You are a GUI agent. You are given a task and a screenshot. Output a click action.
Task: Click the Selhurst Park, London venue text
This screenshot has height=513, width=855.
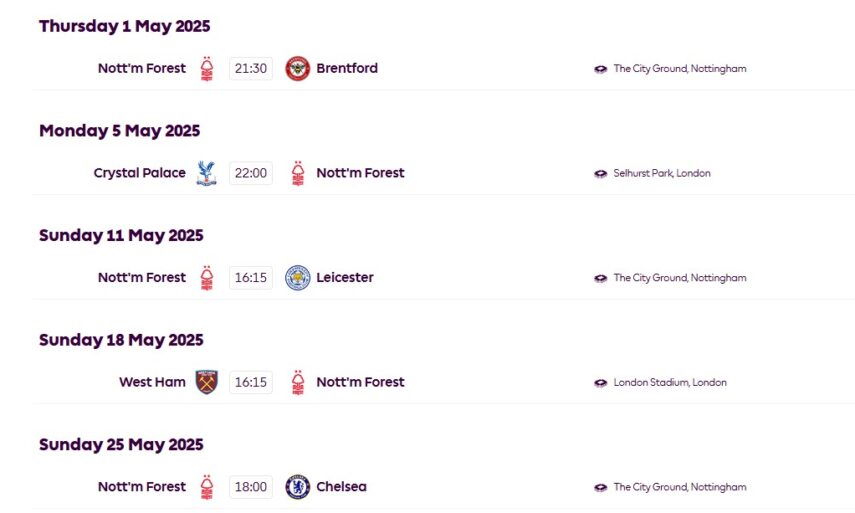(x=662, y=174)
